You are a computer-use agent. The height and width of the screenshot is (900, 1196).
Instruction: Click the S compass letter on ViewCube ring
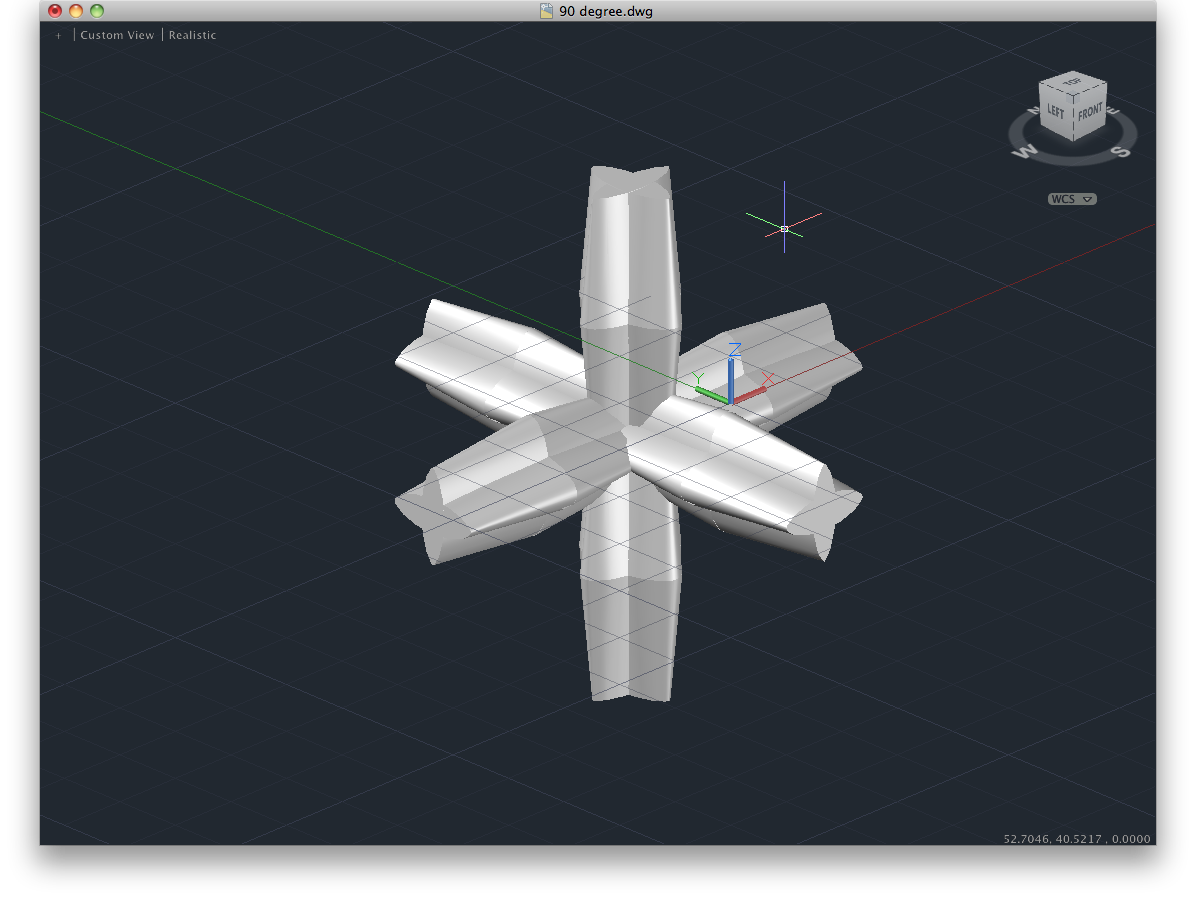click(1120, 151)
